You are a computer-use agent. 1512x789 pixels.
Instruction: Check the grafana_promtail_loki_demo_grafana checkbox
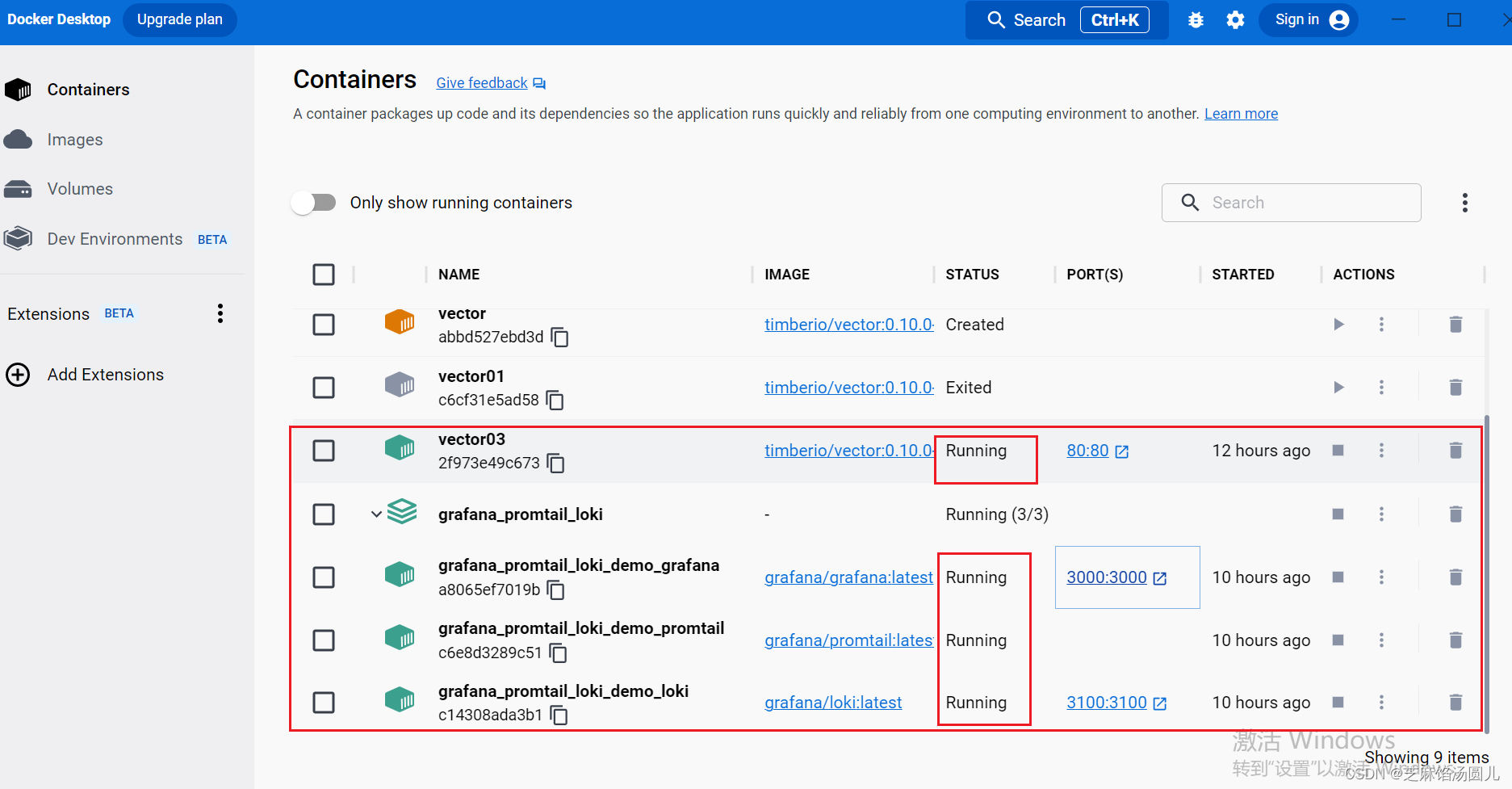324,577
